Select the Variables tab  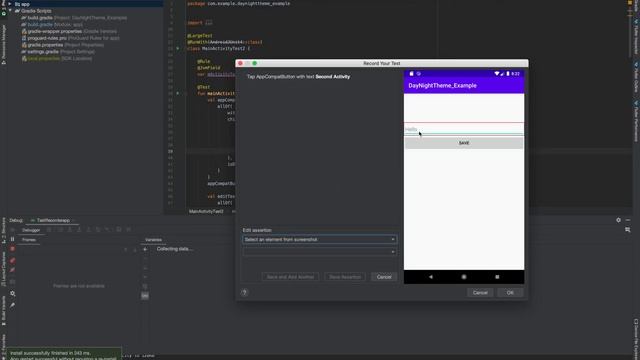(x=153, y=240)
